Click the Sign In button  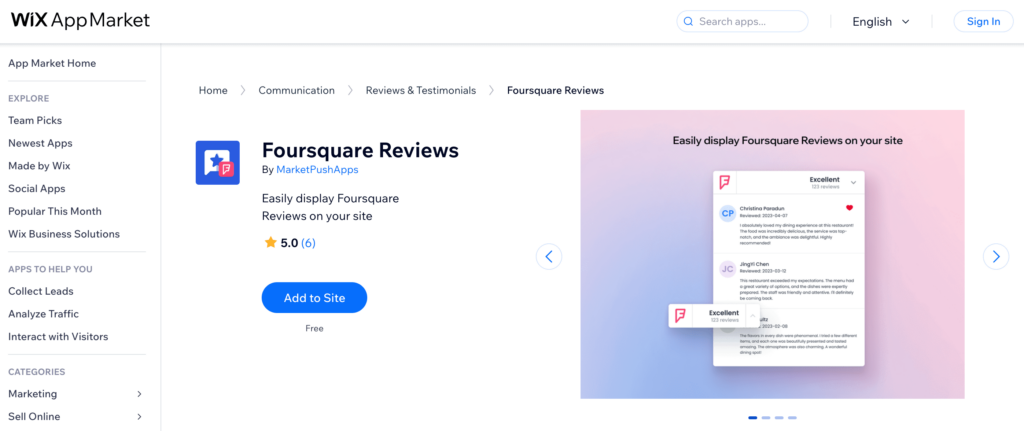click(984, 22)
